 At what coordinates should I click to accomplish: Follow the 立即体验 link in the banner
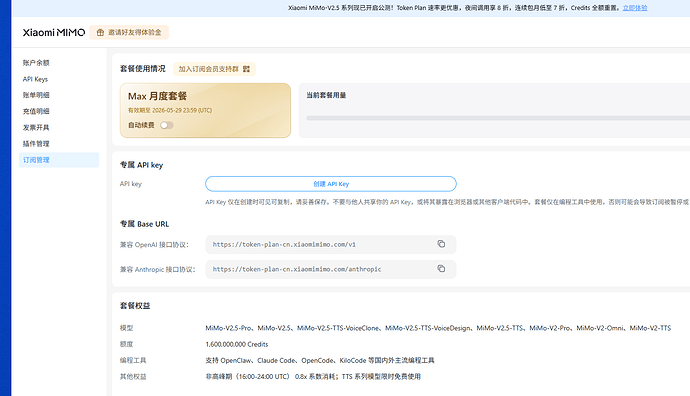pos(635,8)
